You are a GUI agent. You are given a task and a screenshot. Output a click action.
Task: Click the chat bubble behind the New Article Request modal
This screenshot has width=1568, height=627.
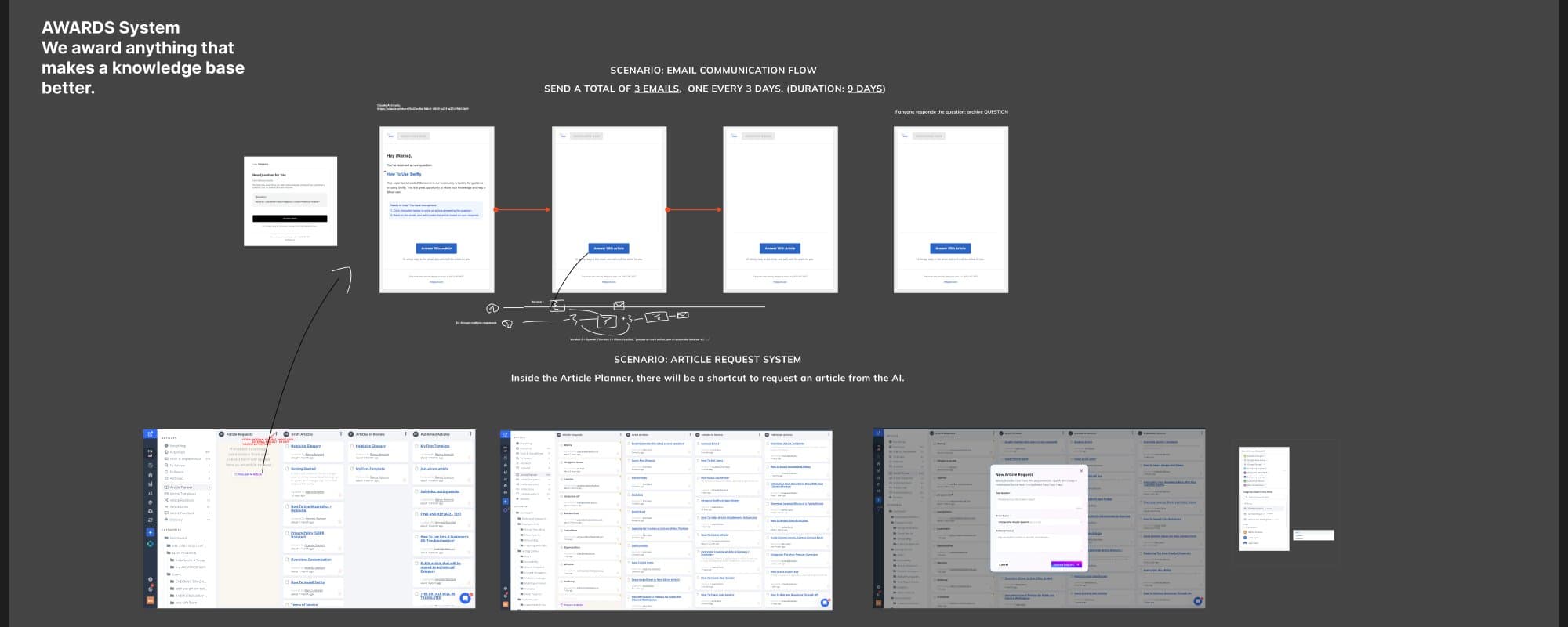1198,601
